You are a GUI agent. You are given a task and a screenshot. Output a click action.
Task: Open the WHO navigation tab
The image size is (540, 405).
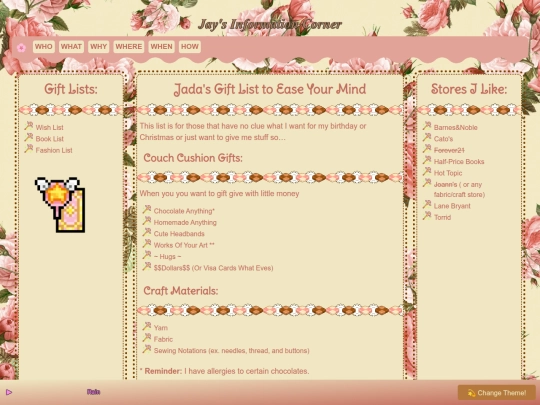44,47
